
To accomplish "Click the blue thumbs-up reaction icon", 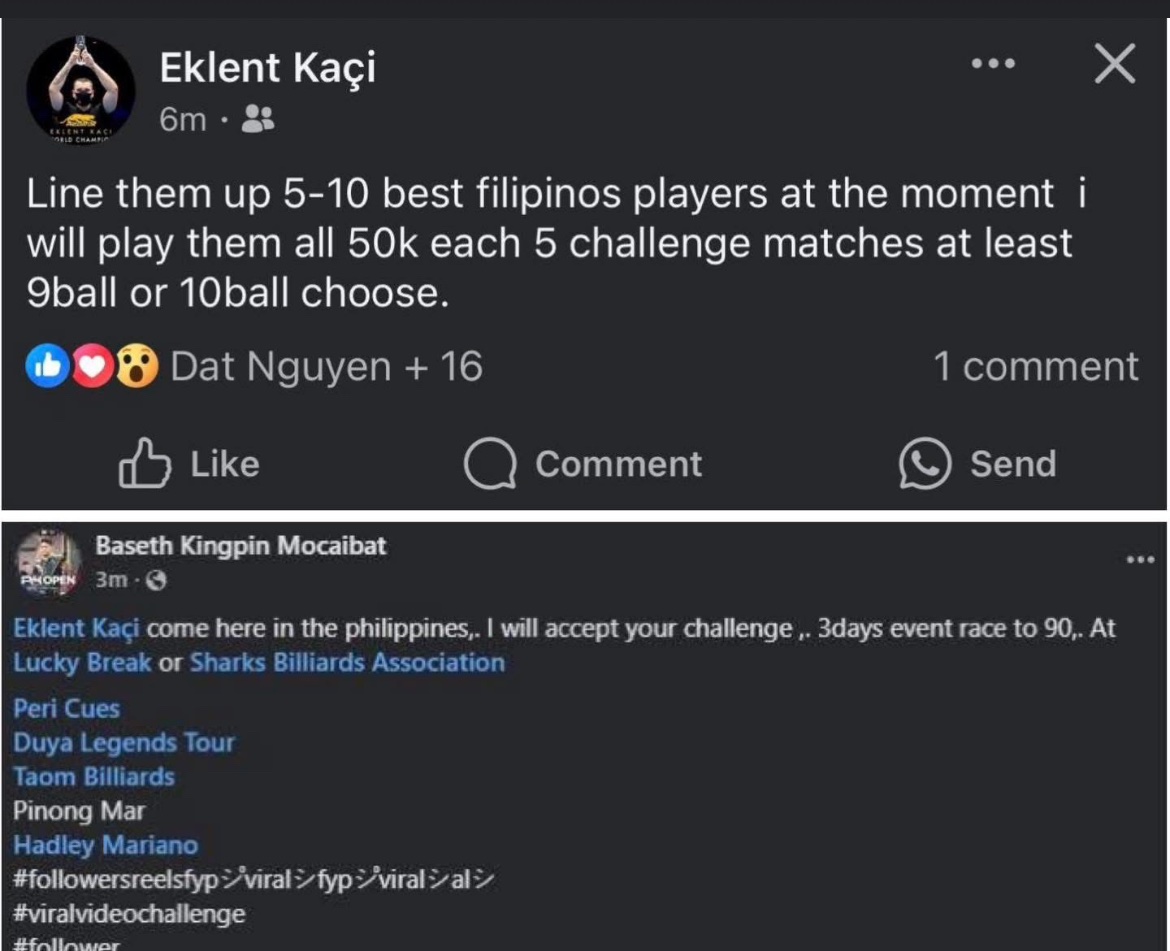I will [47, 367].
